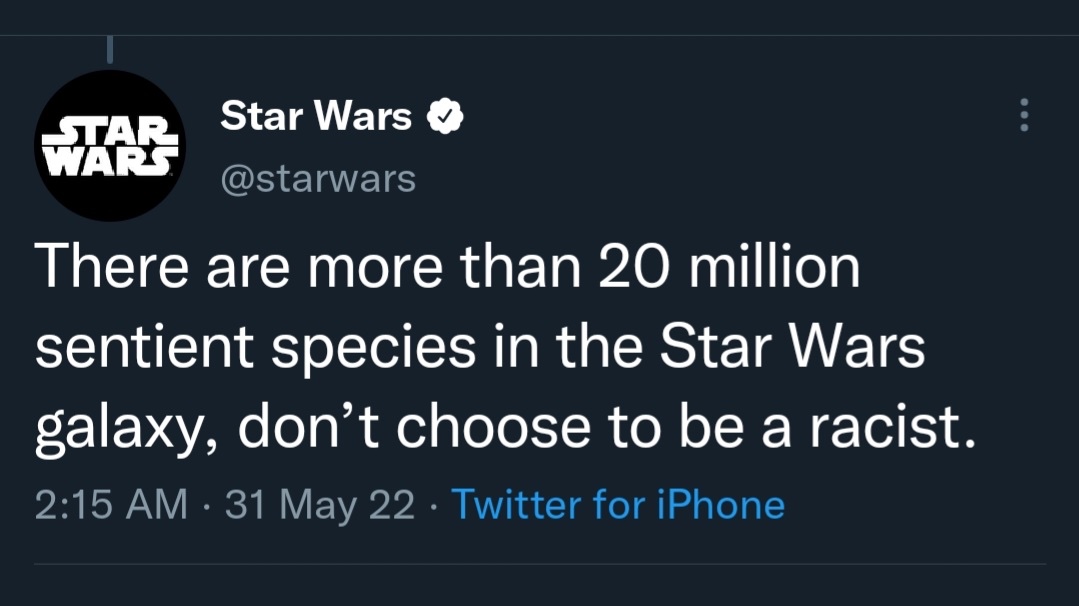Click the Star Wars display name
Image resolution: width=1079 pixels, height=606 pixels.
[316, 117]
